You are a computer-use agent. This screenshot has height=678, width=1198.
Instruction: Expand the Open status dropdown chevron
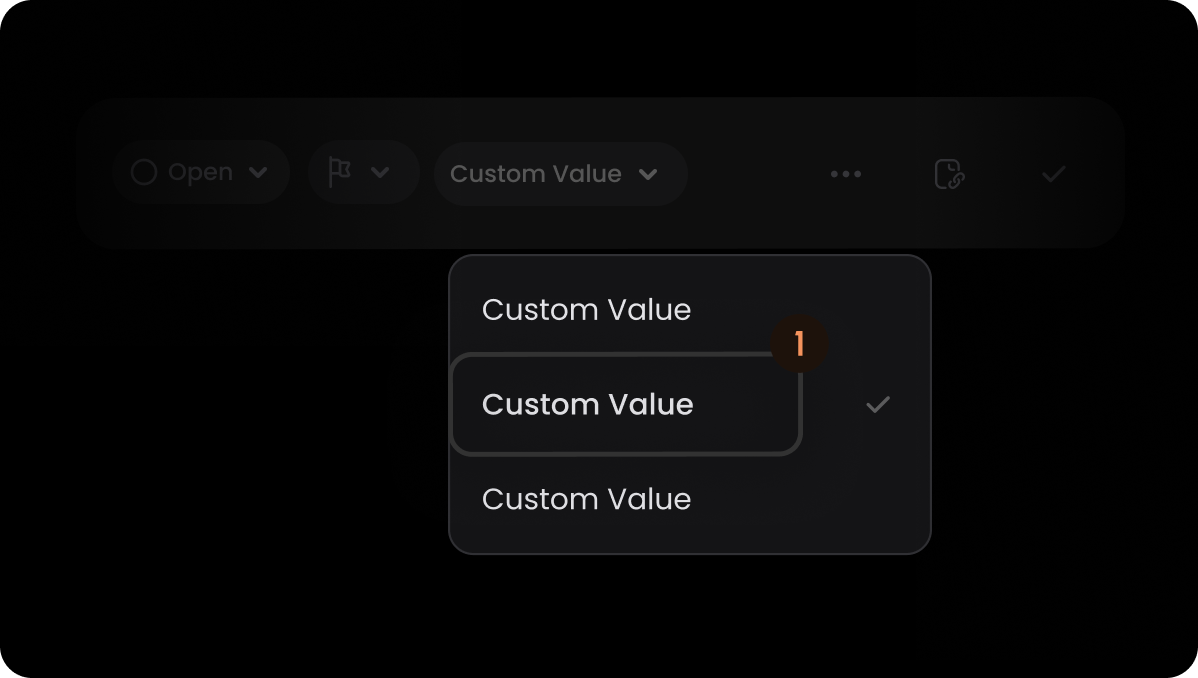[258, 173]
